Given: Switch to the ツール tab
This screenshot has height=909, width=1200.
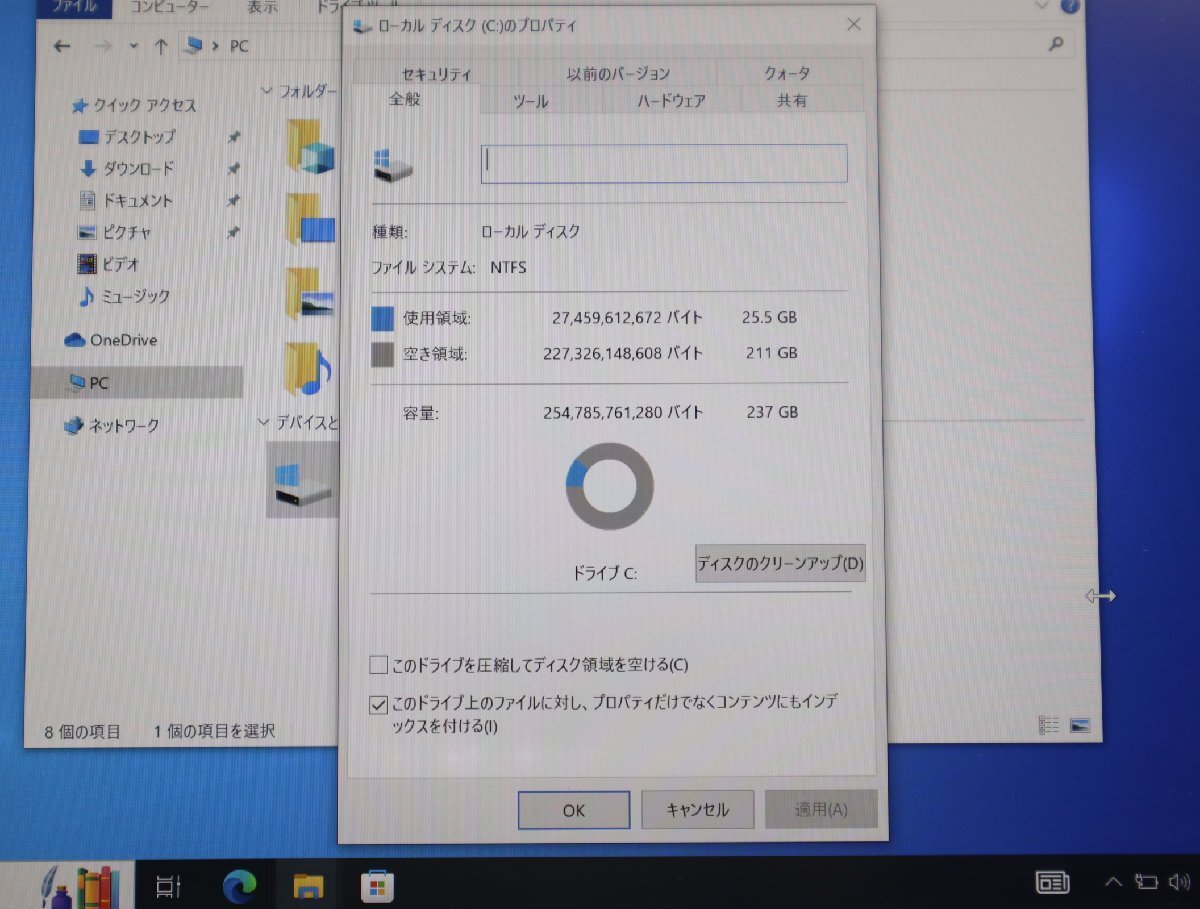Looking at the screenshot, I should pos(529,100).
